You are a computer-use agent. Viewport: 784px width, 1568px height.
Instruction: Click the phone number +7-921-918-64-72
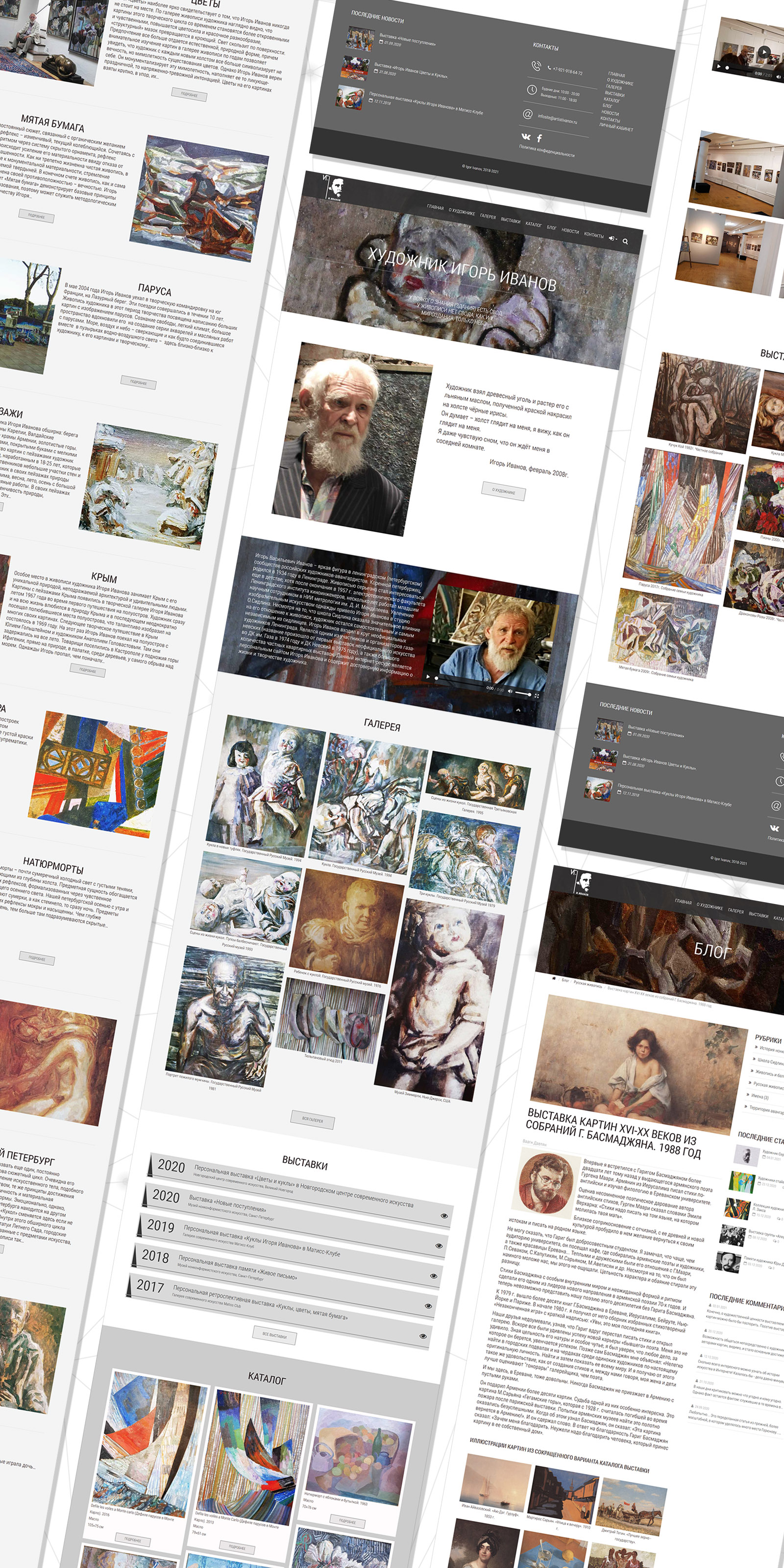[567, 71]
